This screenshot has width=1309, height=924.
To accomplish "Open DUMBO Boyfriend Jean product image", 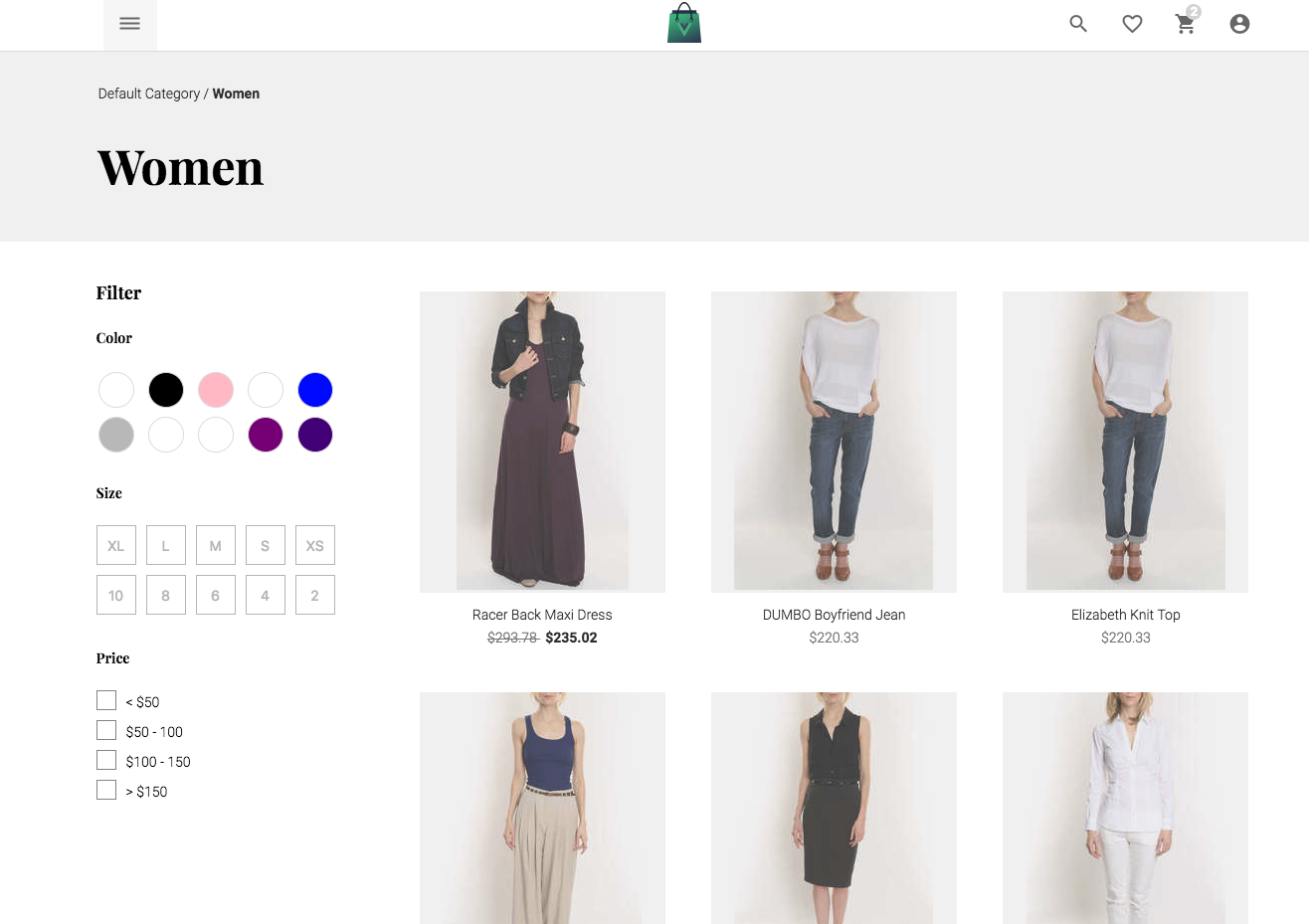I will pos(834,442).
